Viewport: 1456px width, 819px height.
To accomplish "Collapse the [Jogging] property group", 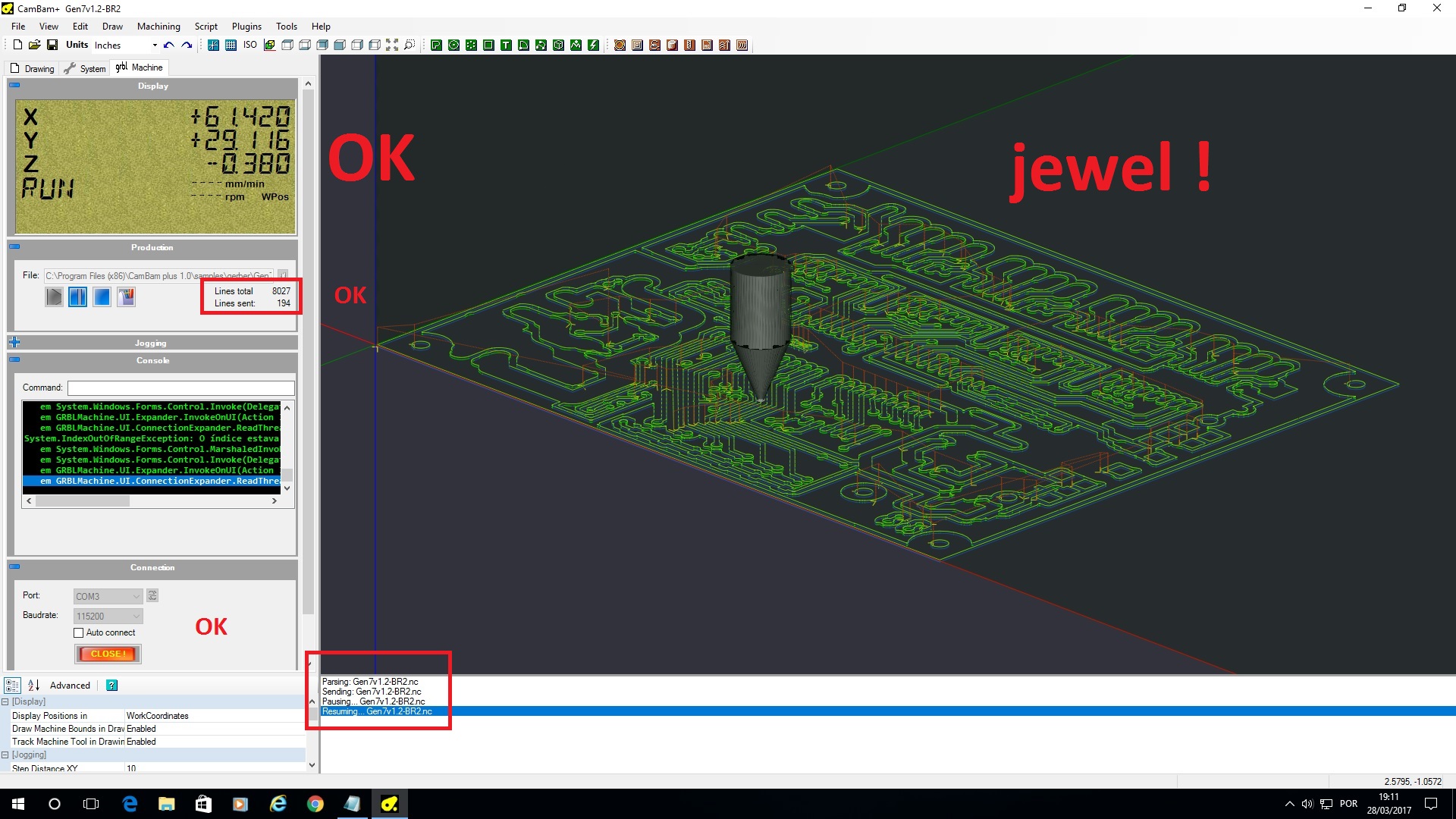I will (x=5, y=755).
